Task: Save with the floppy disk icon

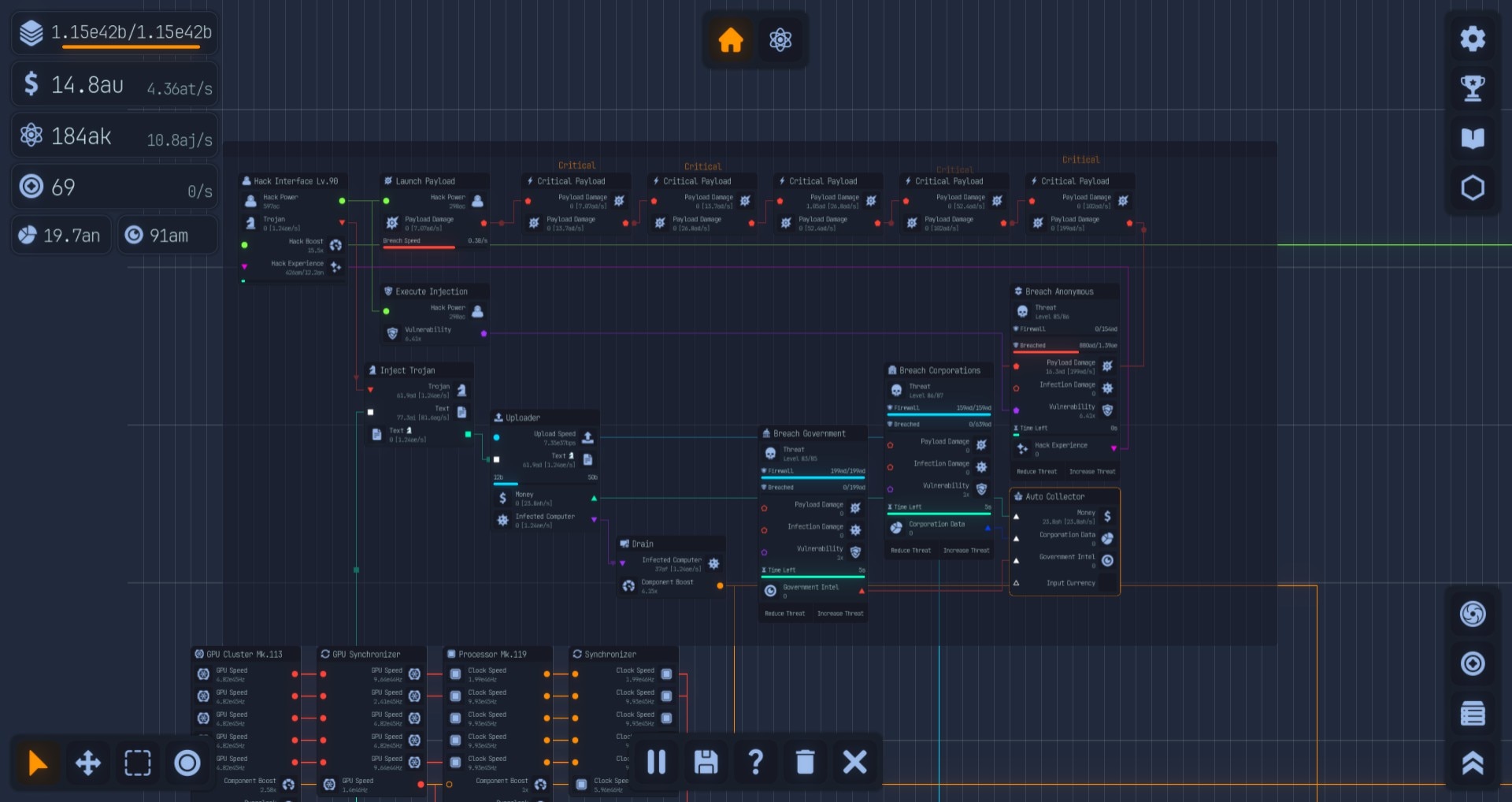Action: 706,762
